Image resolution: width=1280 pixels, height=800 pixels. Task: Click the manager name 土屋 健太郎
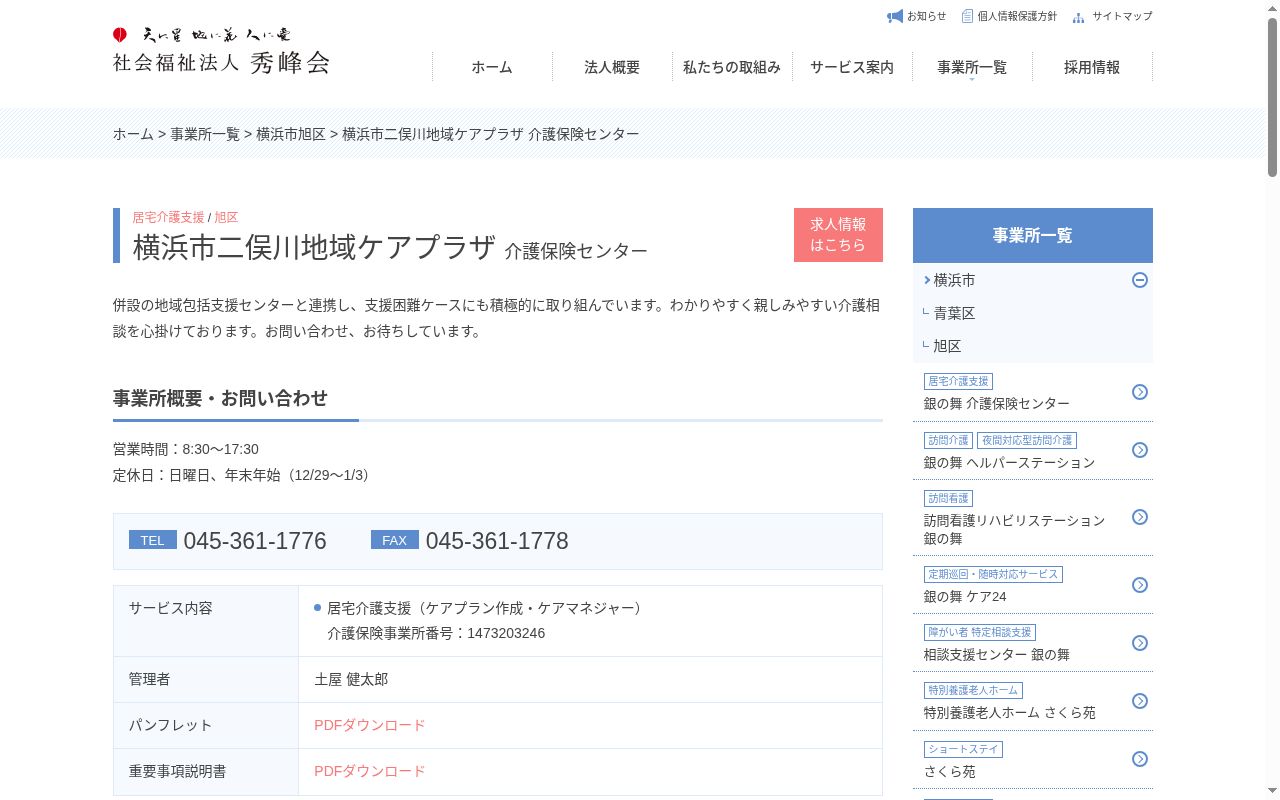351,679
